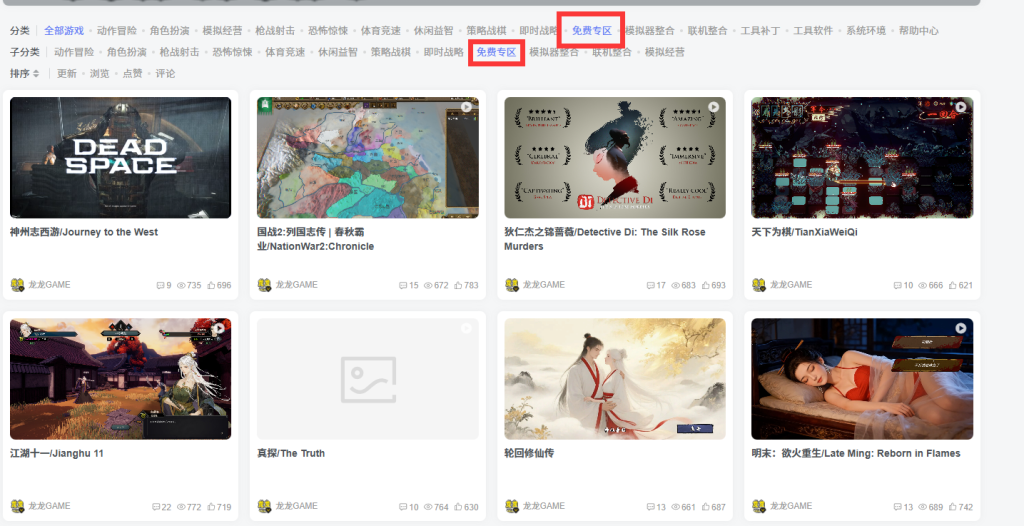This screenshot has height=526, width=1024.
Task: Open the 轮回修仙传 couple artwork thumbnail
Action: 615,379
